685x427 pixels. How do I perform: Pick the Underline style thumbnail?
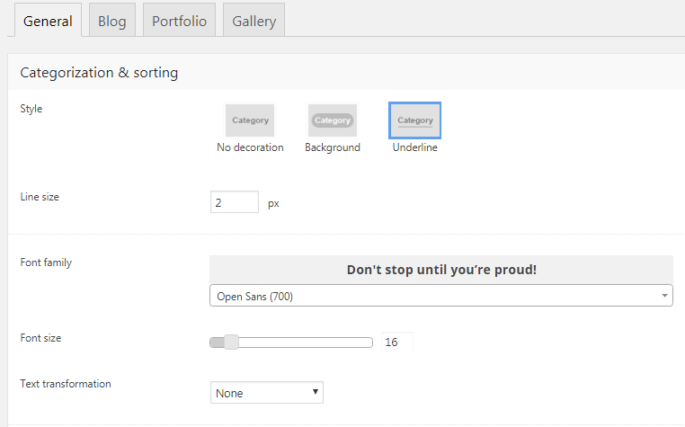(415, 120)
